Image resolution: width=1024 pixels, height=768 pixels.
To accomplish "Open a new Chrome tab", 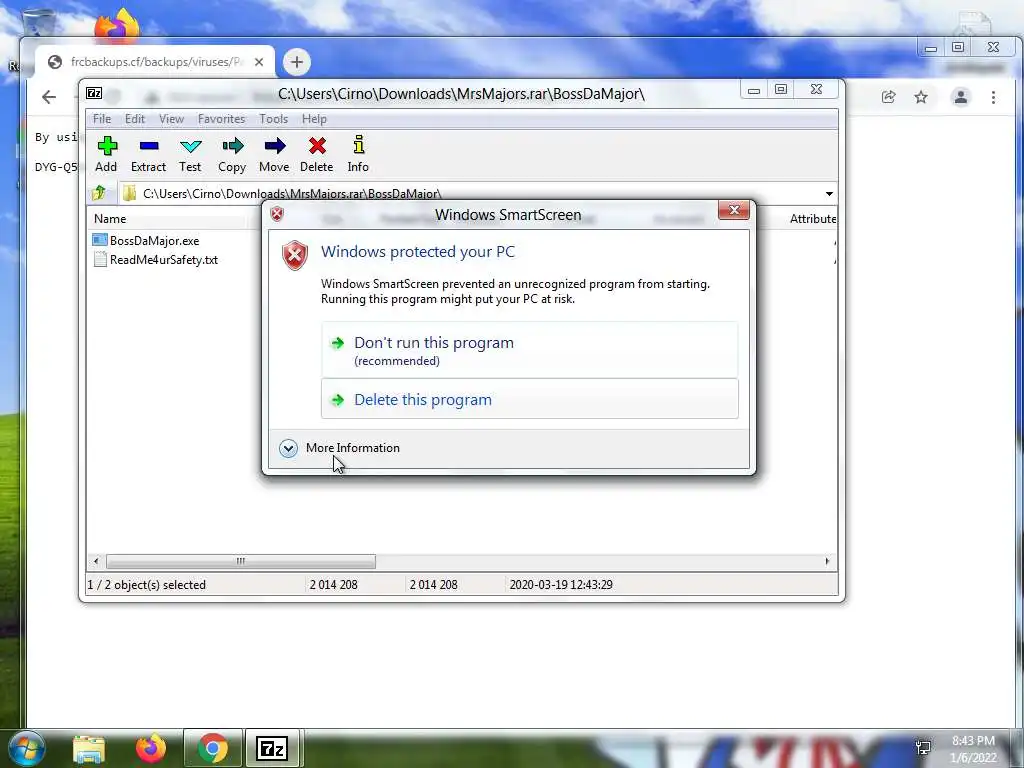I will click(x=297, y=62).
